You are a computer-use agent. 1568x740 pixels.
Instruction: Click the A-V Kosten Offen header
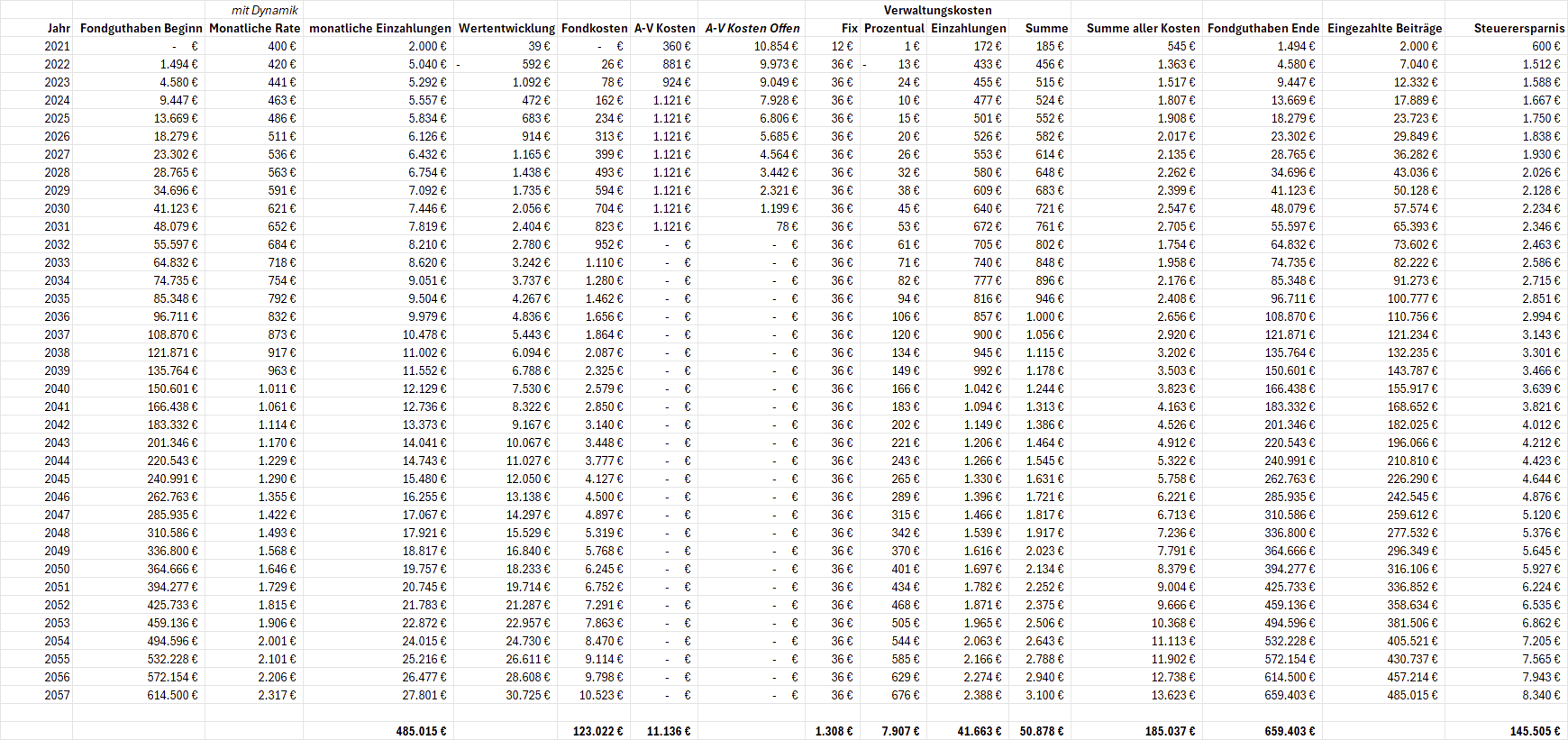coord(752,28)
